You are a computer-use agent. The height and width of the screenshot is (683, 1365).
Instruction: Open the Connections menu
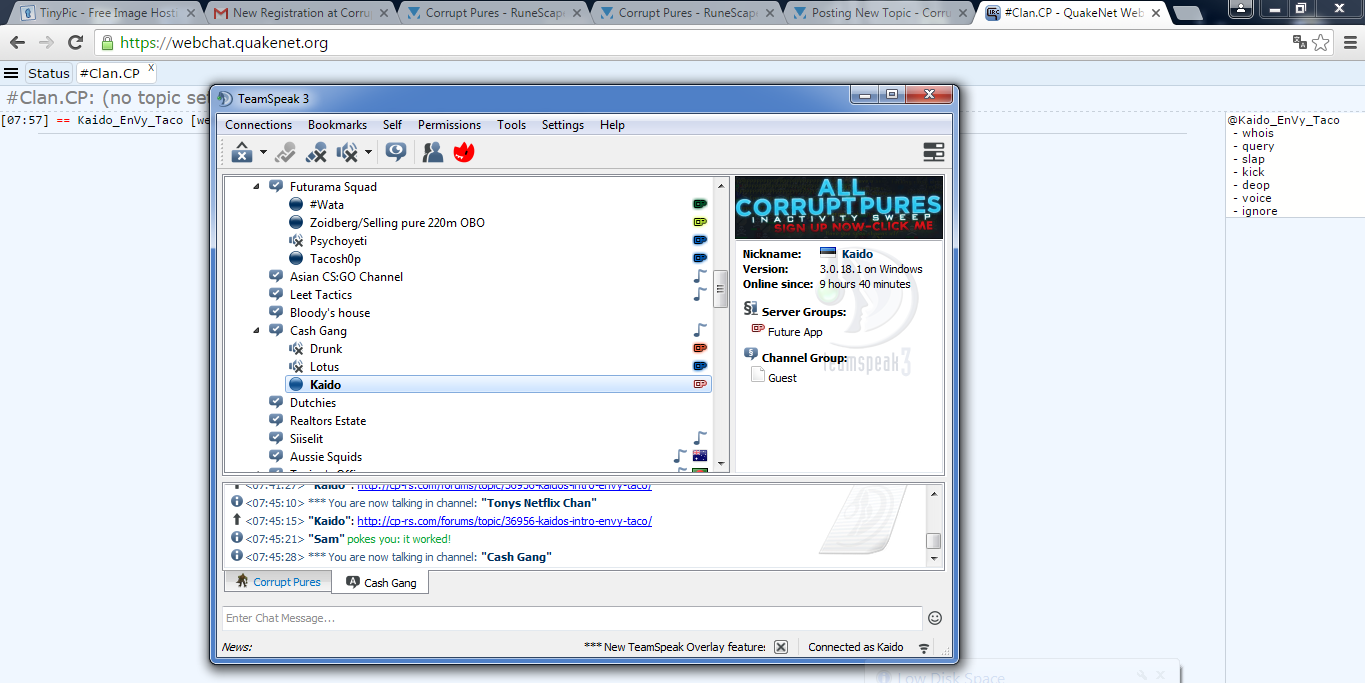click(258, 125)
